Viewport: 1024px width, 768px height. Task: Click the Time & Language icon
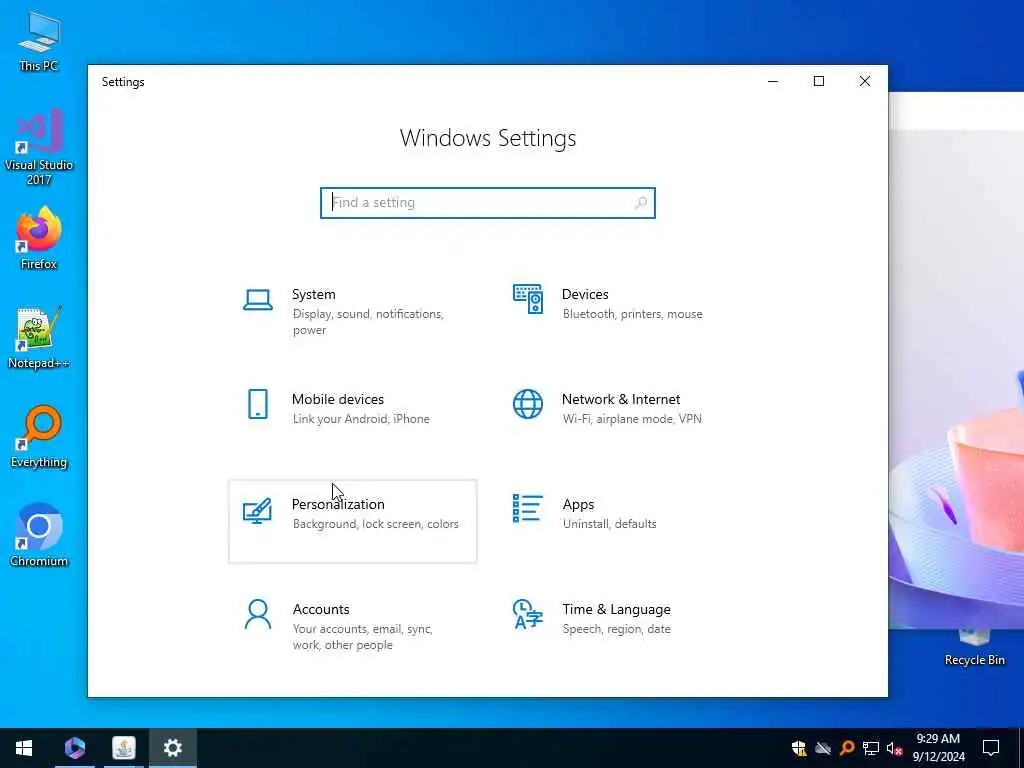[528, 615]
